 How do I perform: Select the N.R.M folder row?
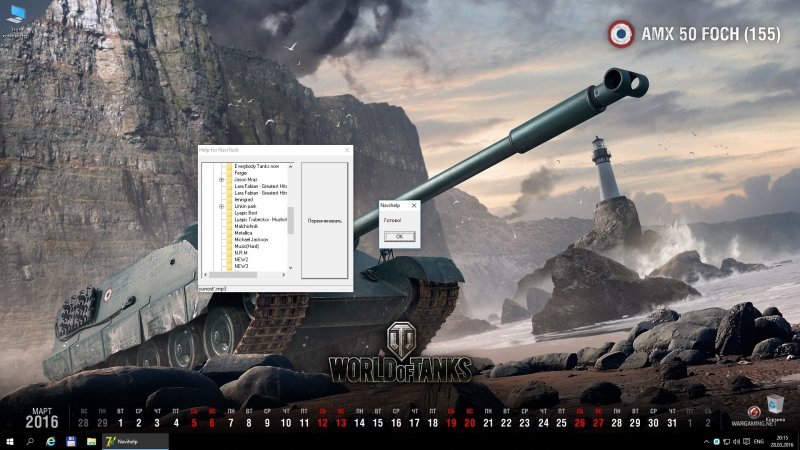click(241, 253)
